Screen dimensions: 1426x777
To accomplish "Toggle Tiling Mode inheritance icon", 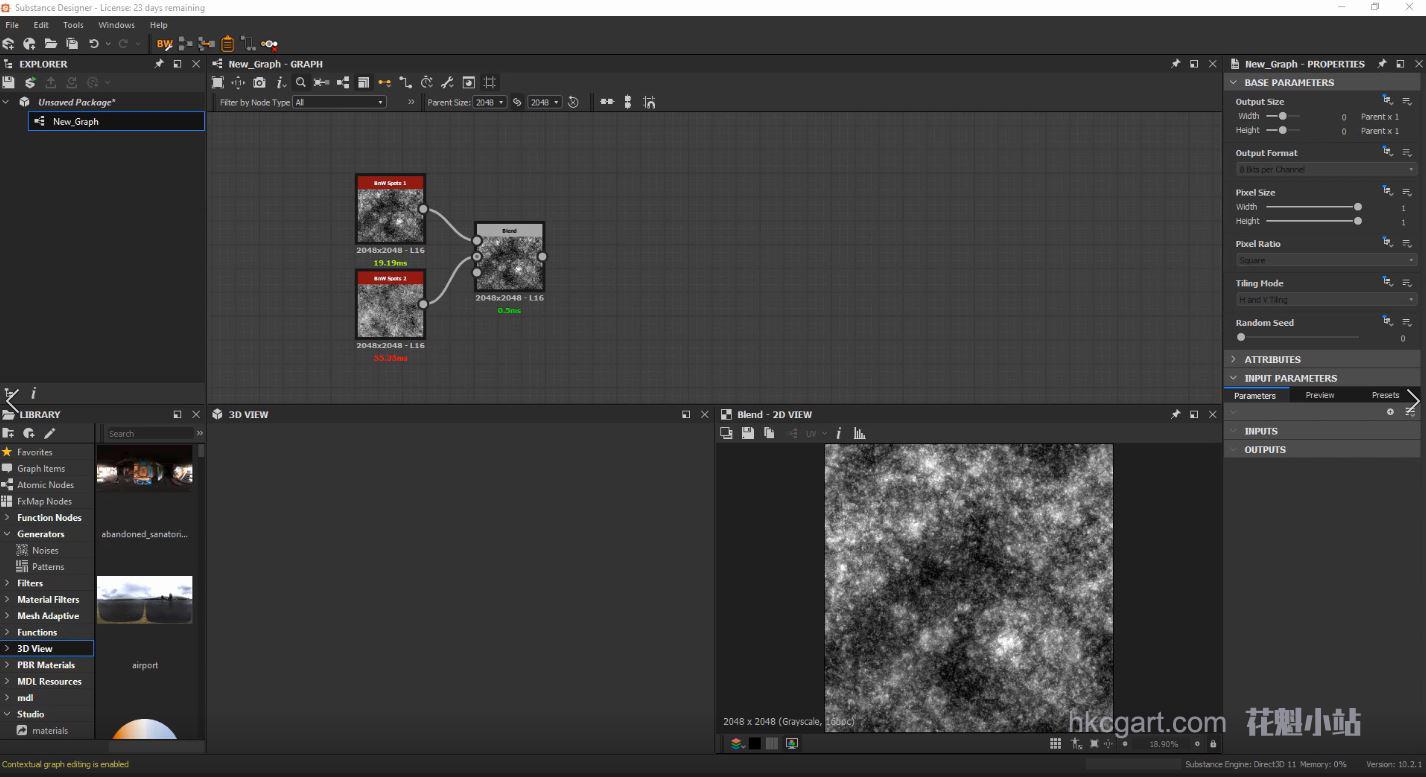I will coord(1387,282).
